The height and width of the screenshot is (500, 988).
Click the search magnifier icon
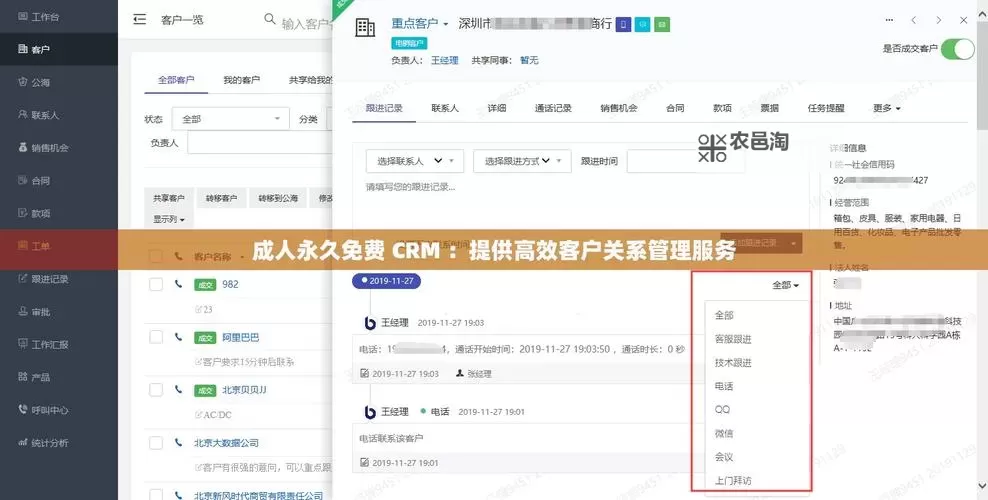(270, 19)
